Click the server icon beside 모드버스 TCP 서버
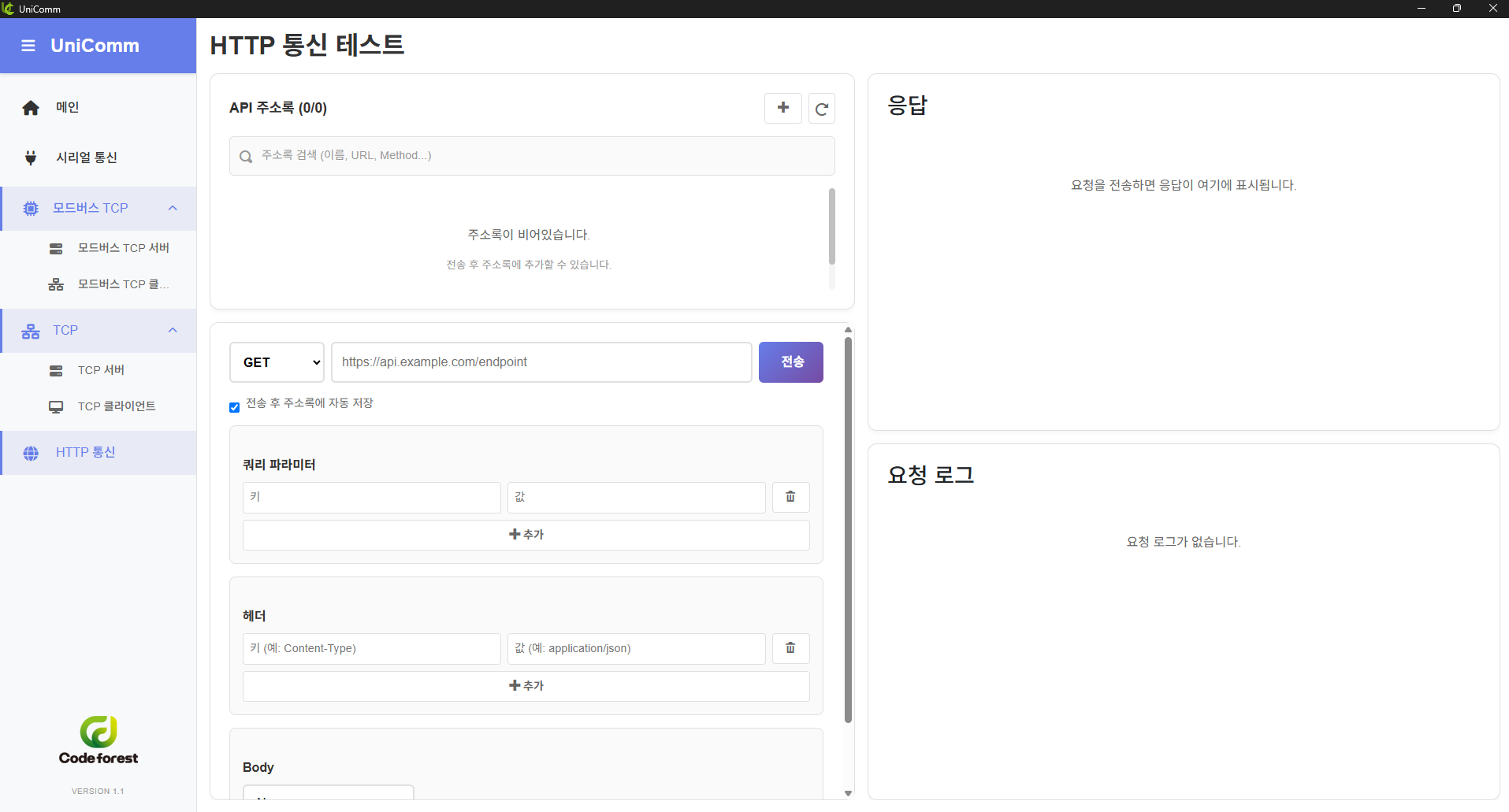Image resolution: width=1509 pixels, height=812 pixels. point(56,249)
